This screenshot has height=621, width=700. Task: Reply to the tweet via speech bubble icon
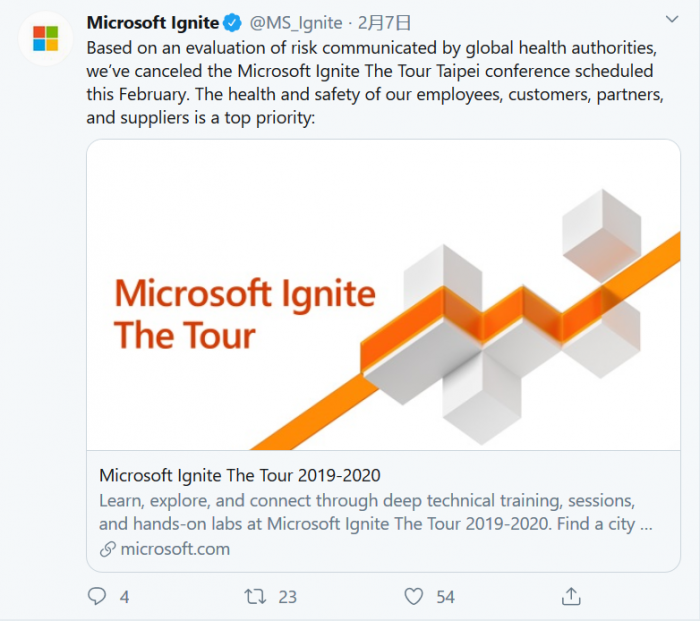click(97, 596)
